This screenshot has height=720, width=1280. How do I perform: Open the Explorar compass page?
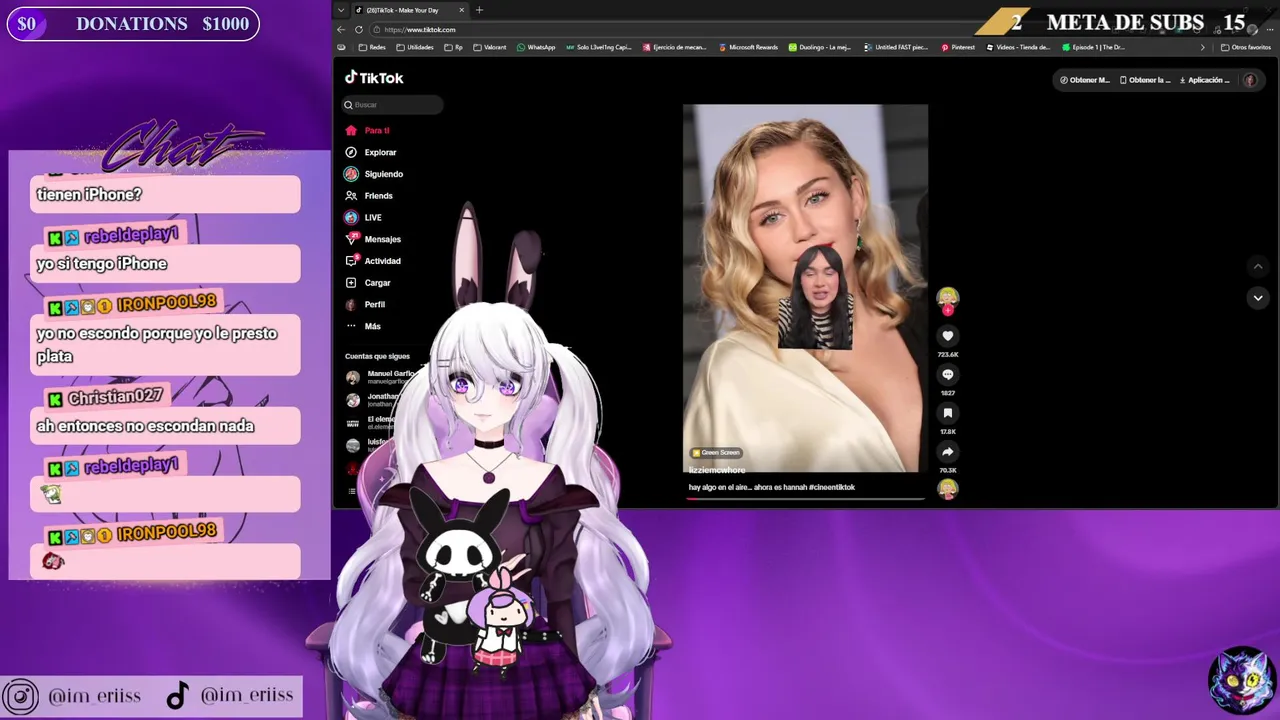(x=371, y=152)
